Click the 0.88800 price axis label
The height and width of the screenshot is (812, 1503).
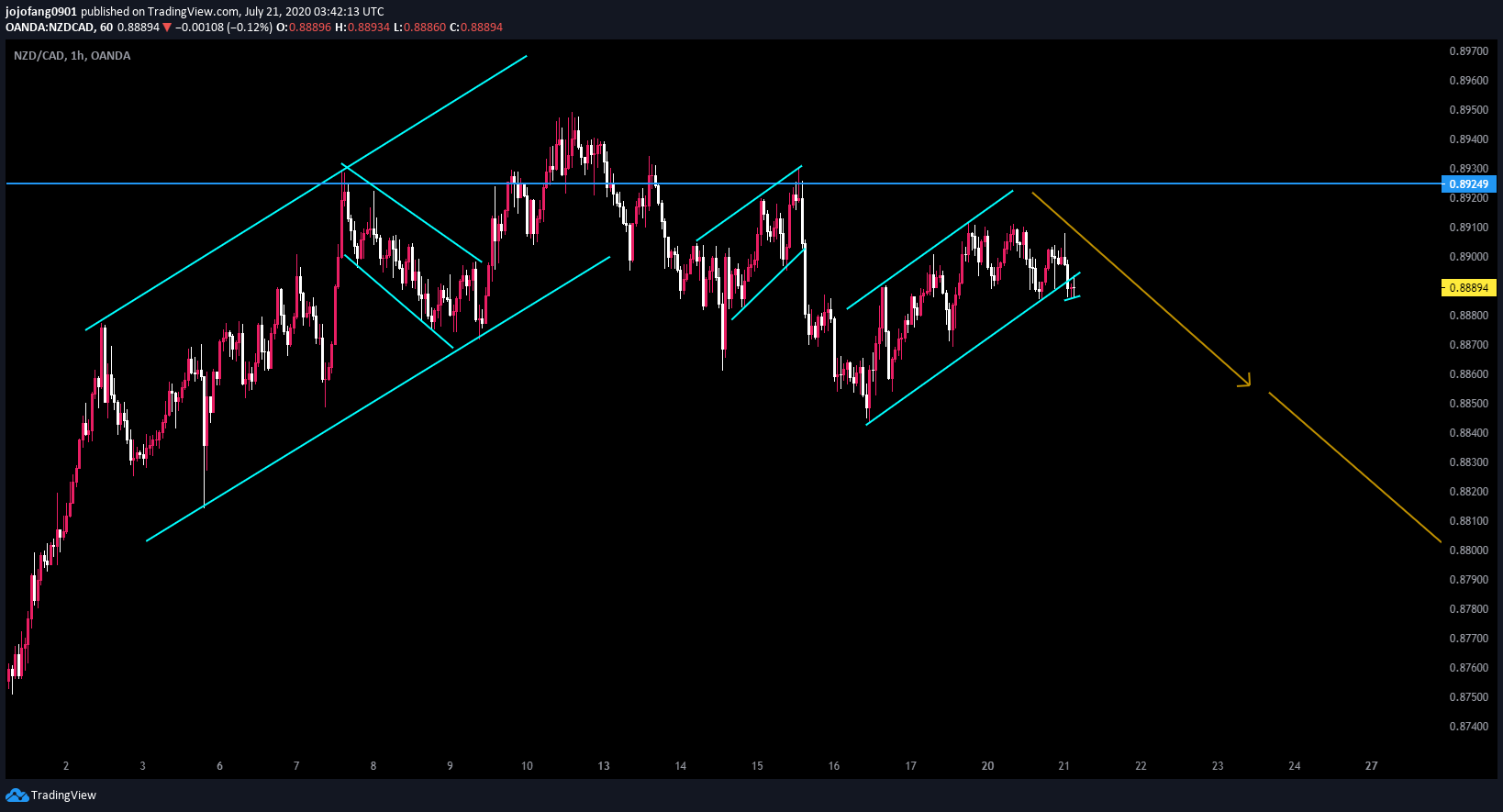click(x=1468, y=316)
